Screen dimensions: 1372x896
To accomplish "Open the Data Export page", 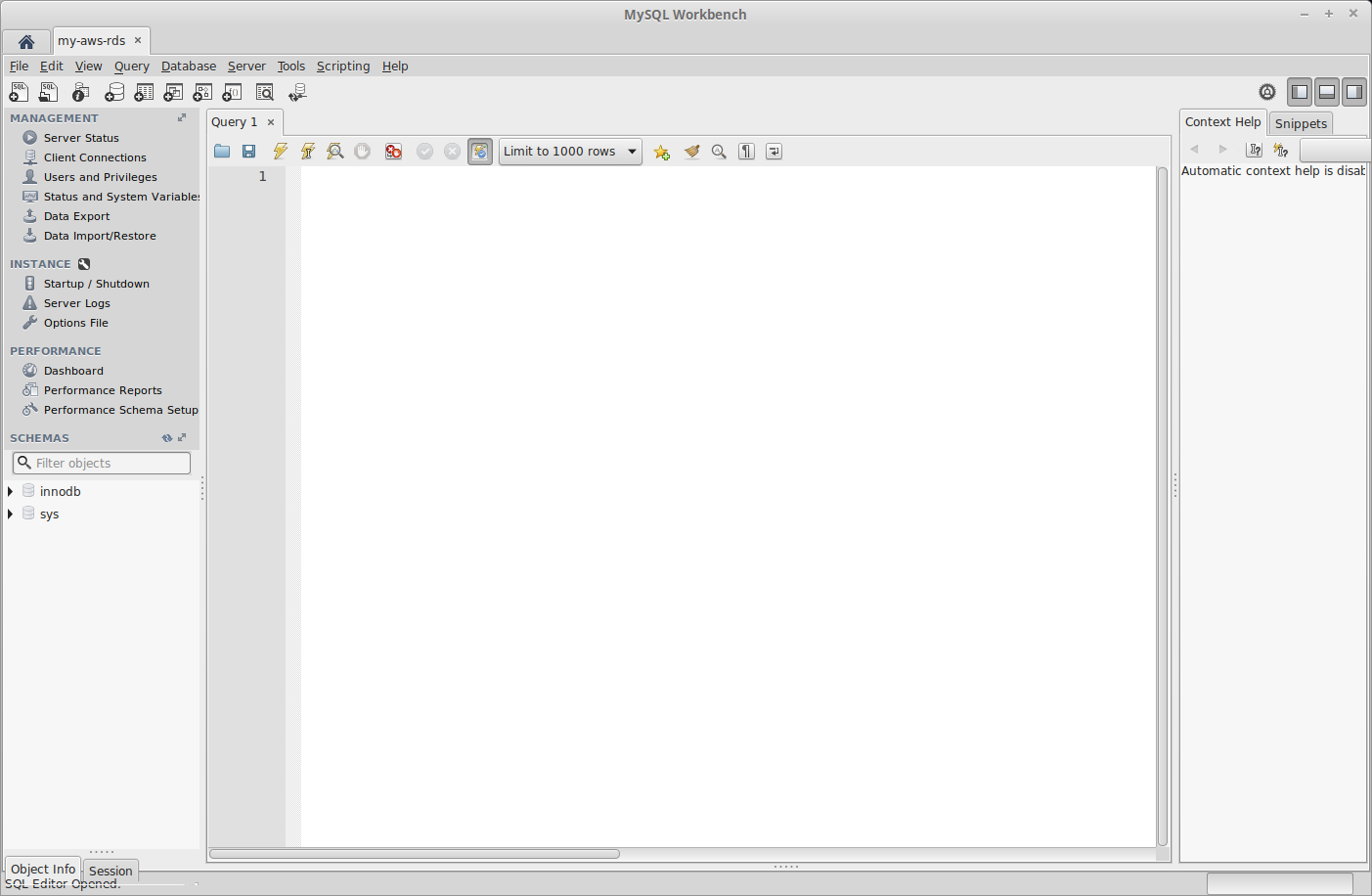I will pos(76,216).
